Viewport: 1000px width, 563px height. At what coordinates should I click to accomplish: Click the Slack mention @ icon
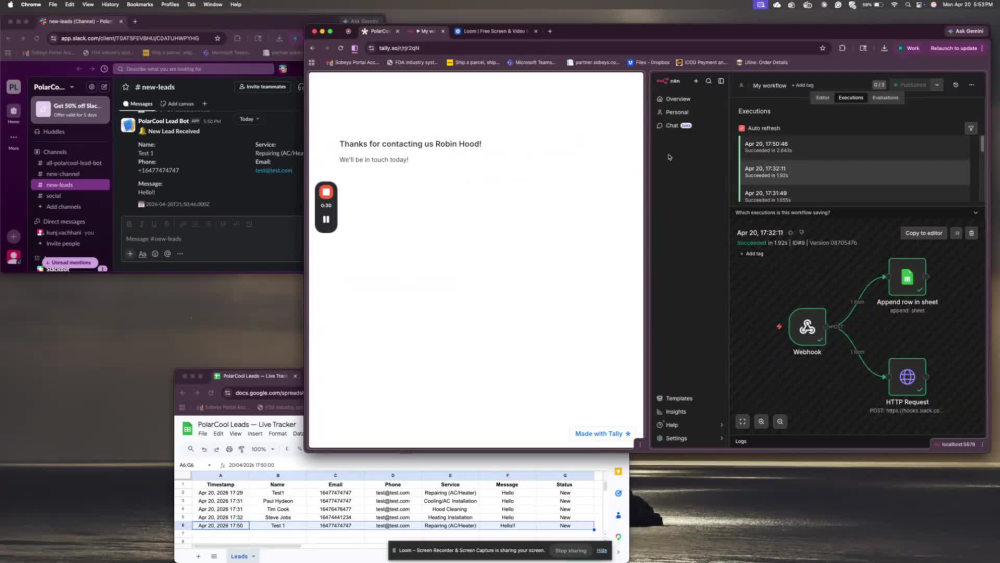167,254
